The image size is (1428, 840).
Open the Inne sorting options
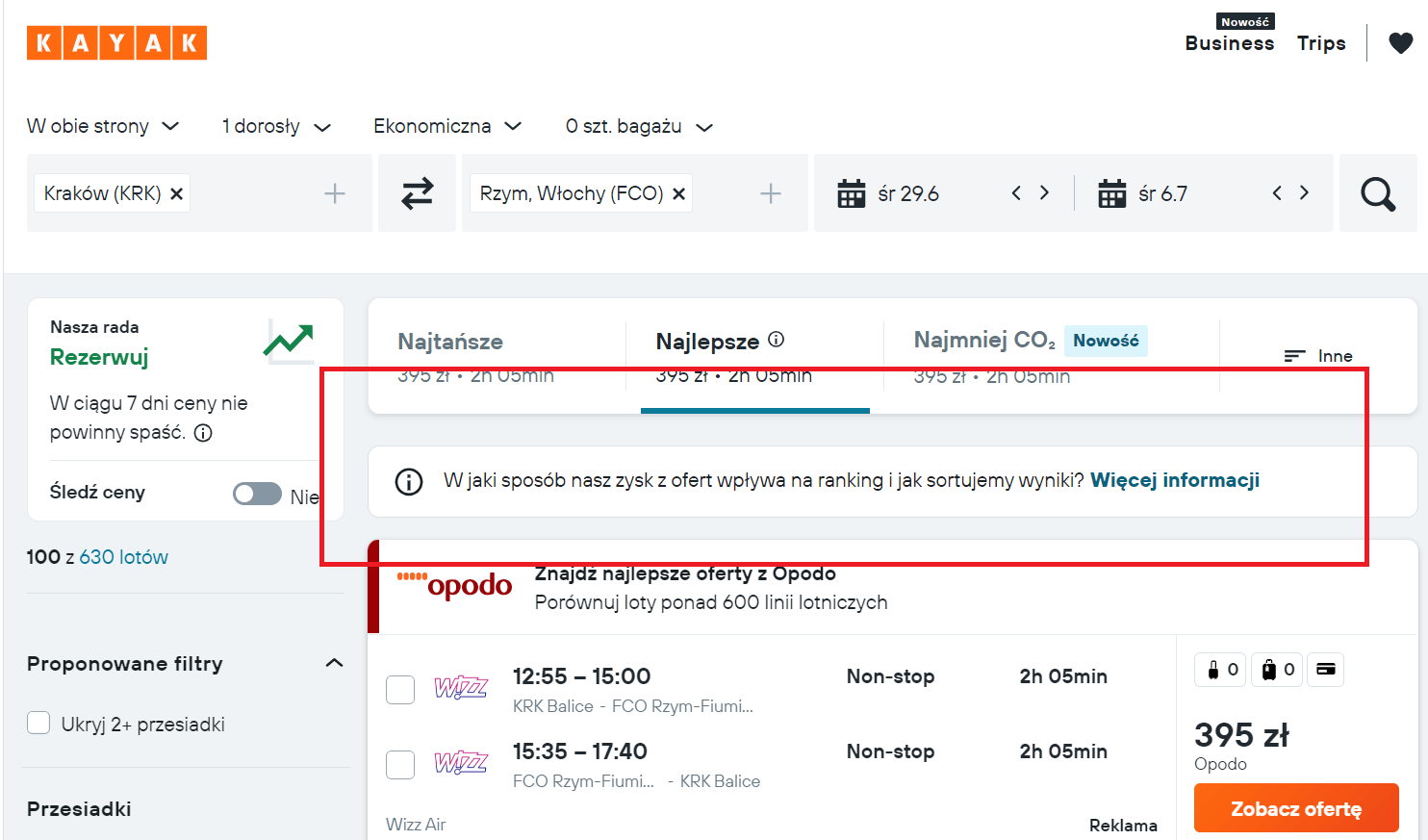1317,356
